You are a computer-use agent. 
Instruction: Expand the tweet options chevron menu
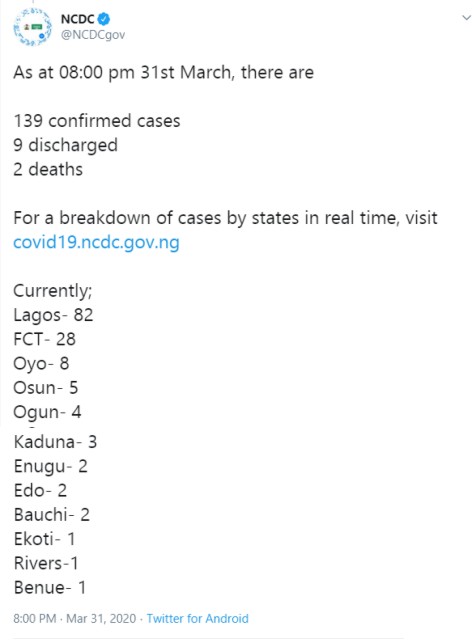(466, 18)
